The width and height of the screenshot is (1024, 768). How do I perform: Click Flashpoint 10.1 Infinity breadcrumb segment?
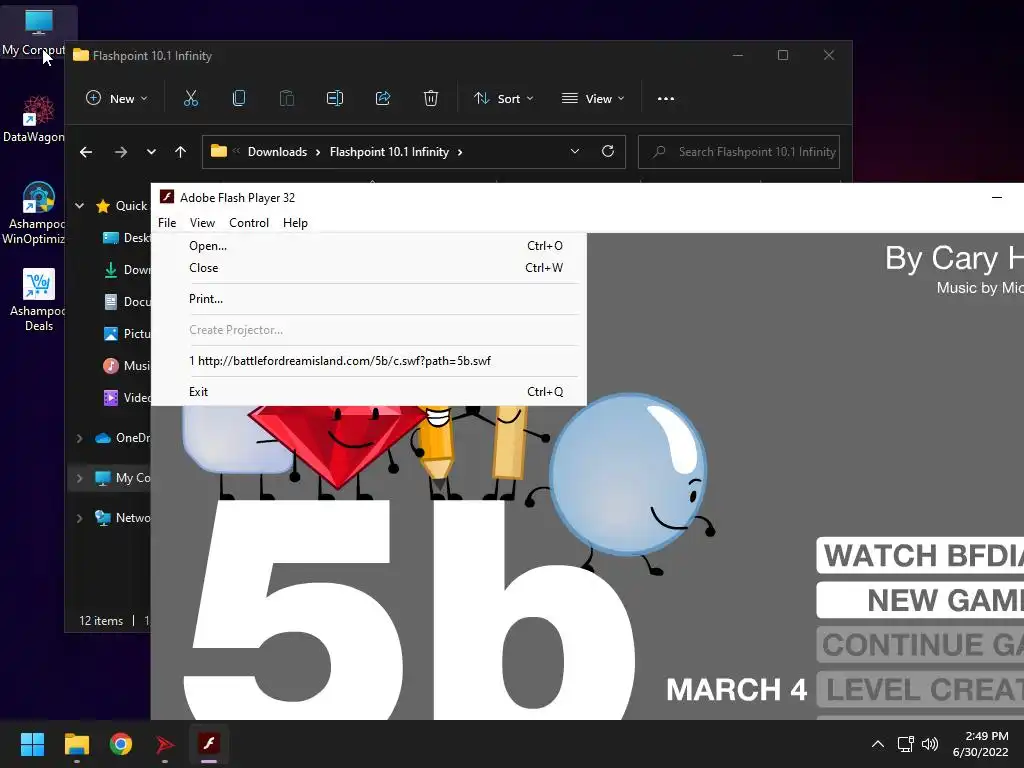(389, 152)
